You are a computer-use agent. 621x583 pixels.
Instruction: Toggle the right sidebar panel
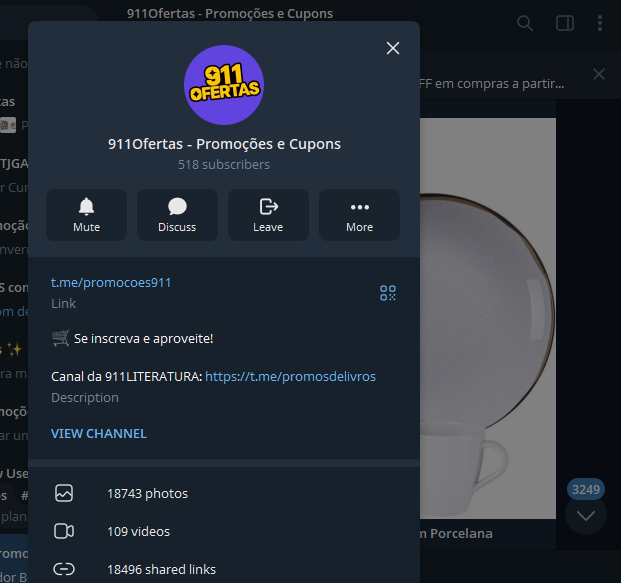tap(565, 23)
